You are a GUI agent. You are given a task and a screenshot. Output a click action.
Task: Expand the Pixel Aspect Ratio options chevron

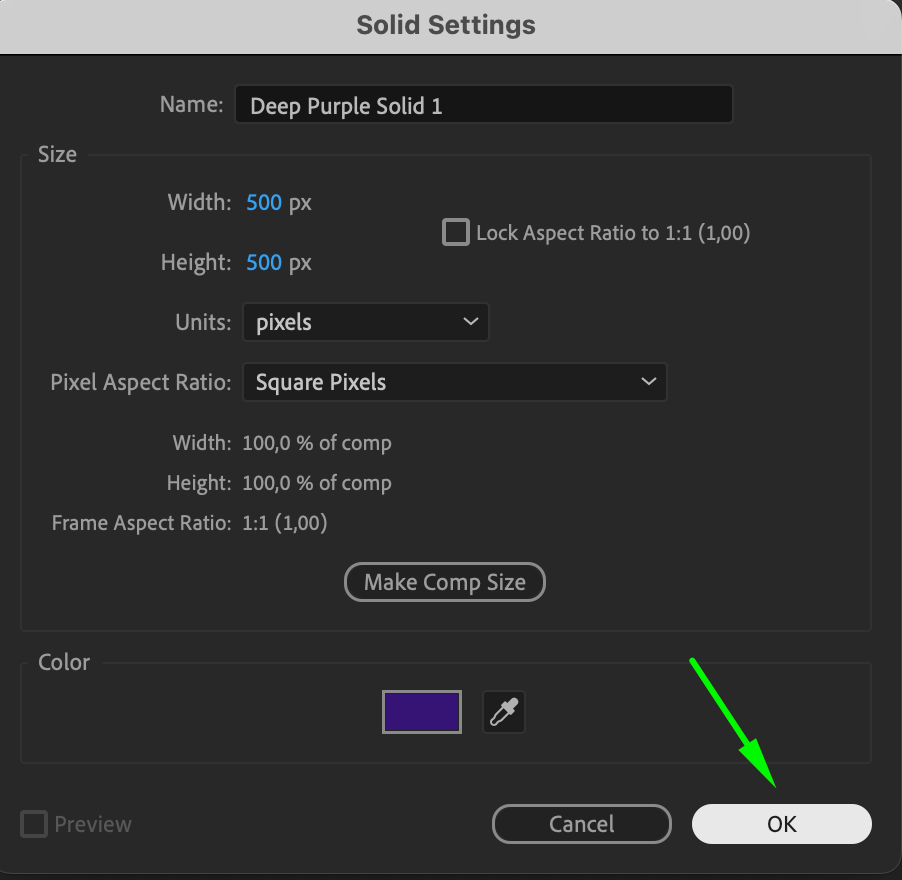tap(651, 382)
